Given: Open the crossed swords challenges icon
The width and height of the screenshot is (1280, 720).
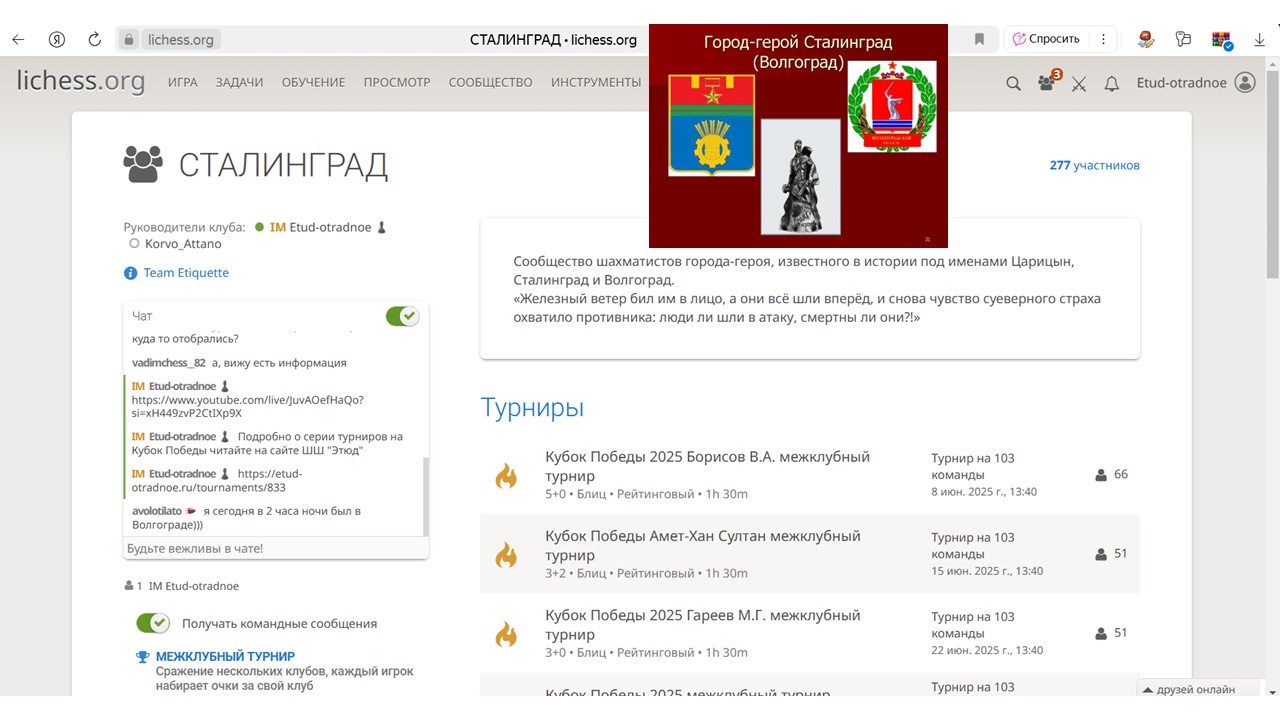Looking at the screenshot, I should point(1079,84).
